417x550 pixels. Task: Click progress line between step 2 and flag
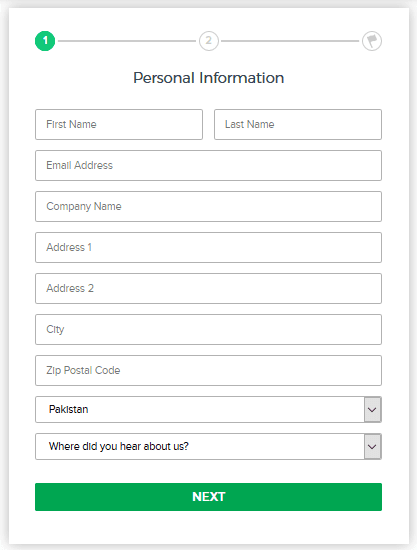click(x=290, y=41)
